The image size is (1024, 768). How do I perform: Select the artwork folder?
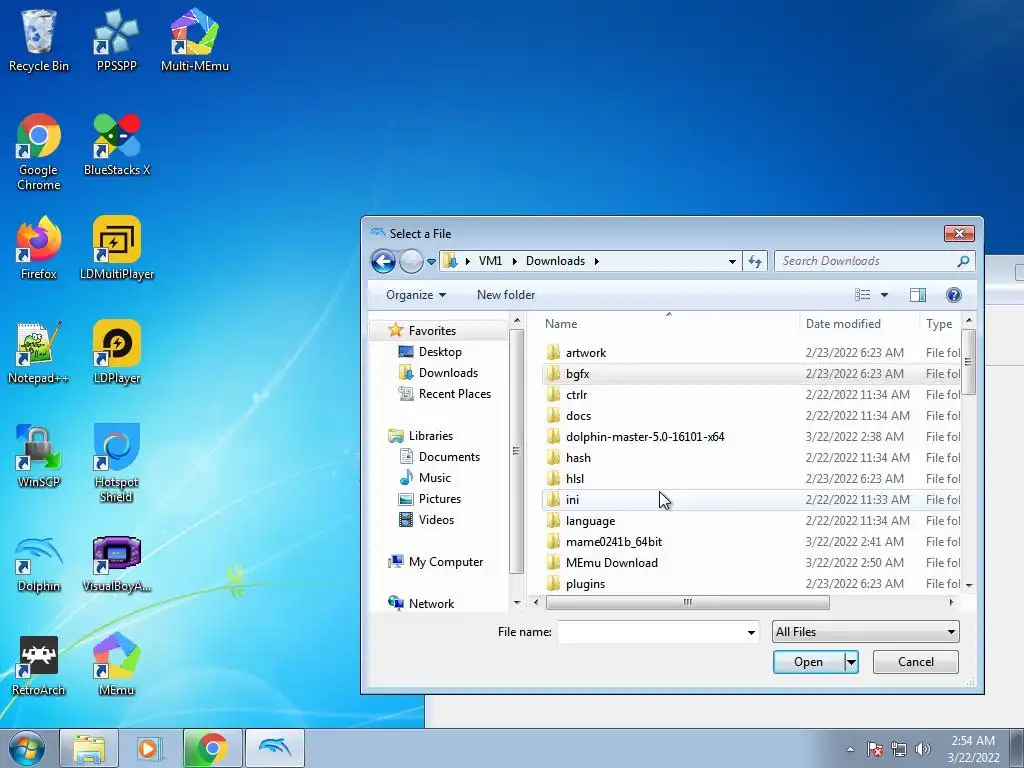point(751,353)
